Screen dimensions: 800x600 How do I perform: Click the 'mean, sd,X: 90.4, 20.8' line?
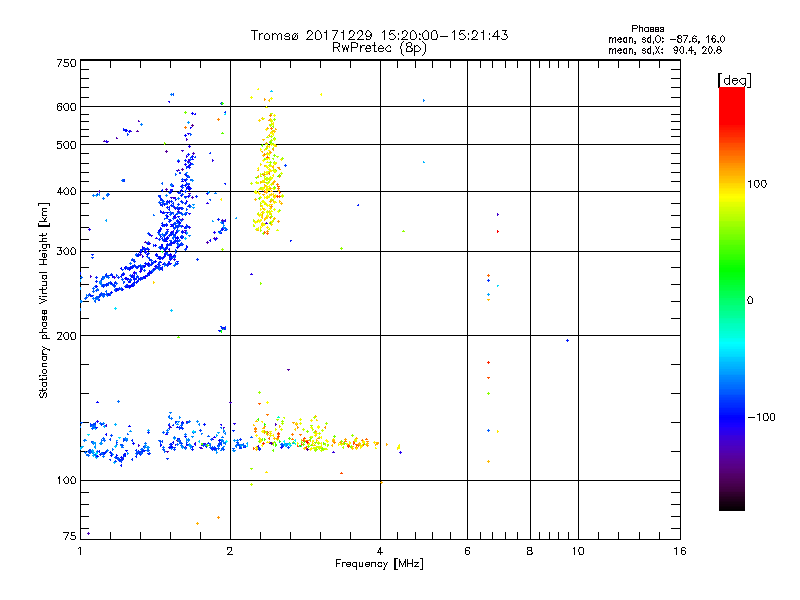[x=665, y=50]
